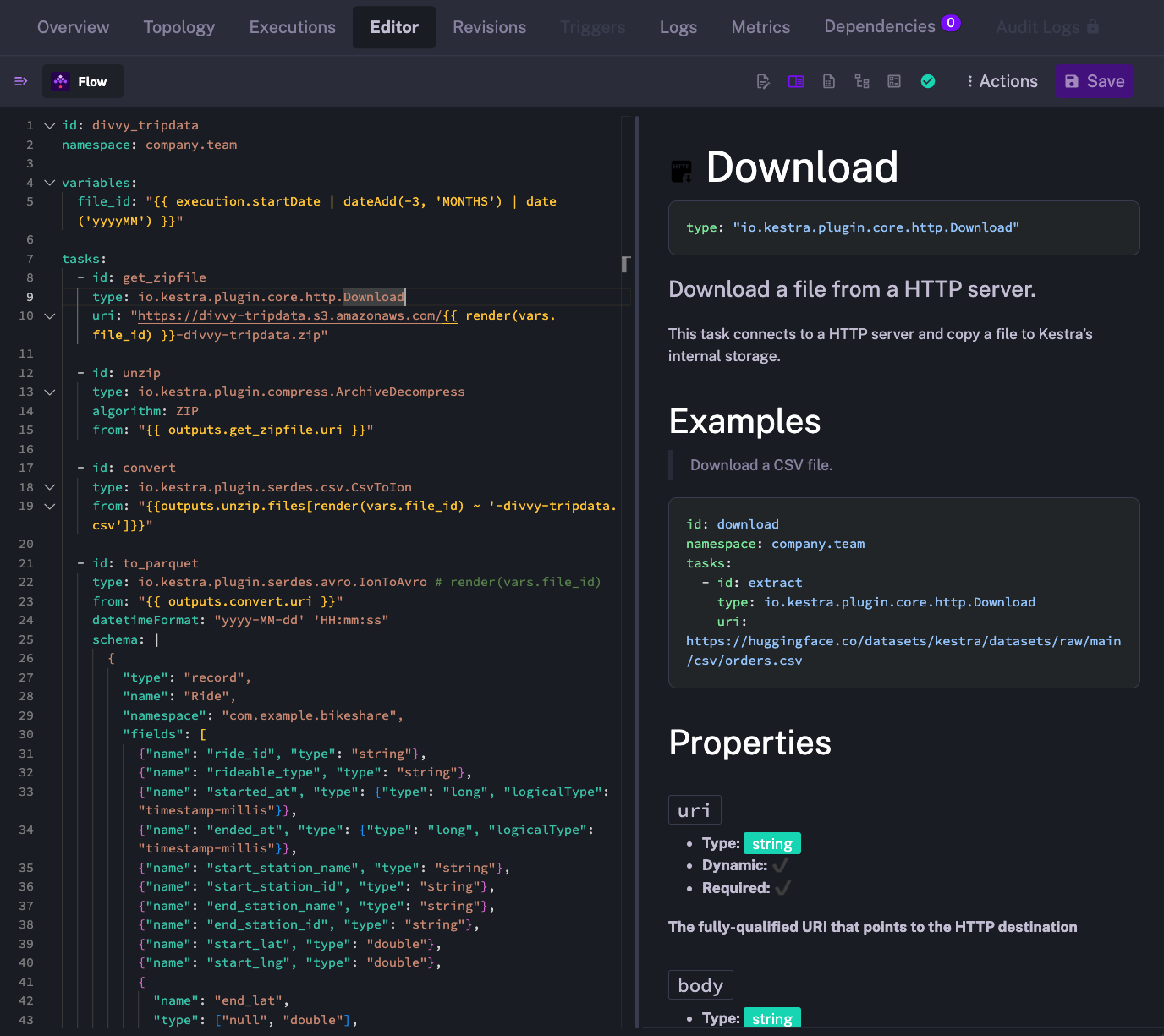The height and width of the screenshot is (1036, 1164).
Task: Open the source and topology view icon
Action: pyautogui.click(x=829, y=81)
